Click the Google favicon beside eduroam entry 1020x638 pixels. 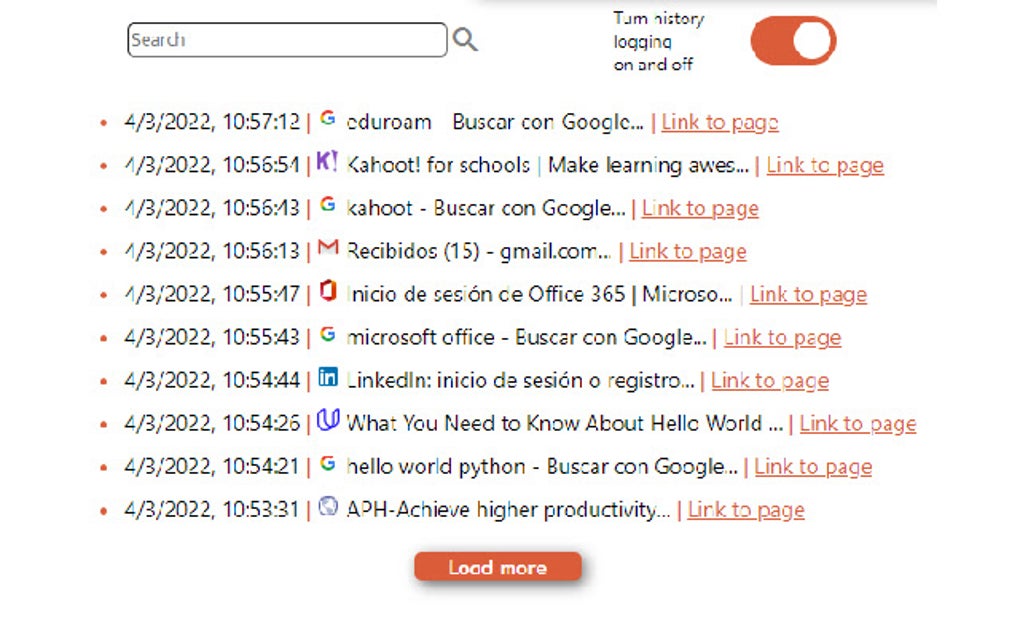tap(328, 119)
